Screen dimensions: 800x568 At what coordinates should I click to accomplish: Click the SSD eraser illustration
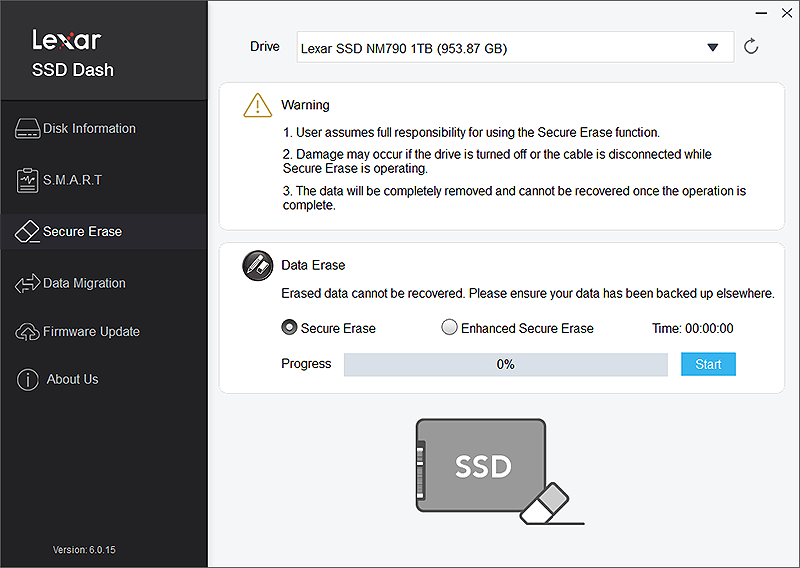coord(494,470)
